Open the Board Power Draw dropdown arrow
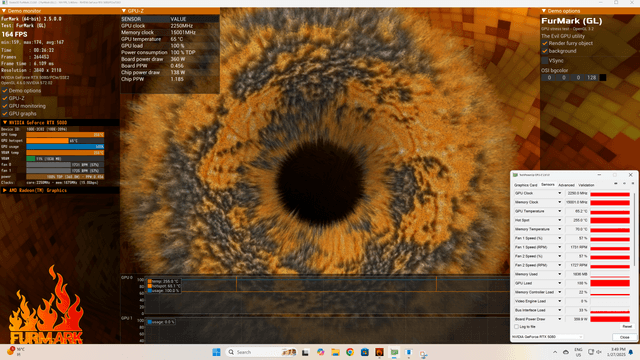Image resolution: width=640 pixels, height=360 pixels. (560, 319)
